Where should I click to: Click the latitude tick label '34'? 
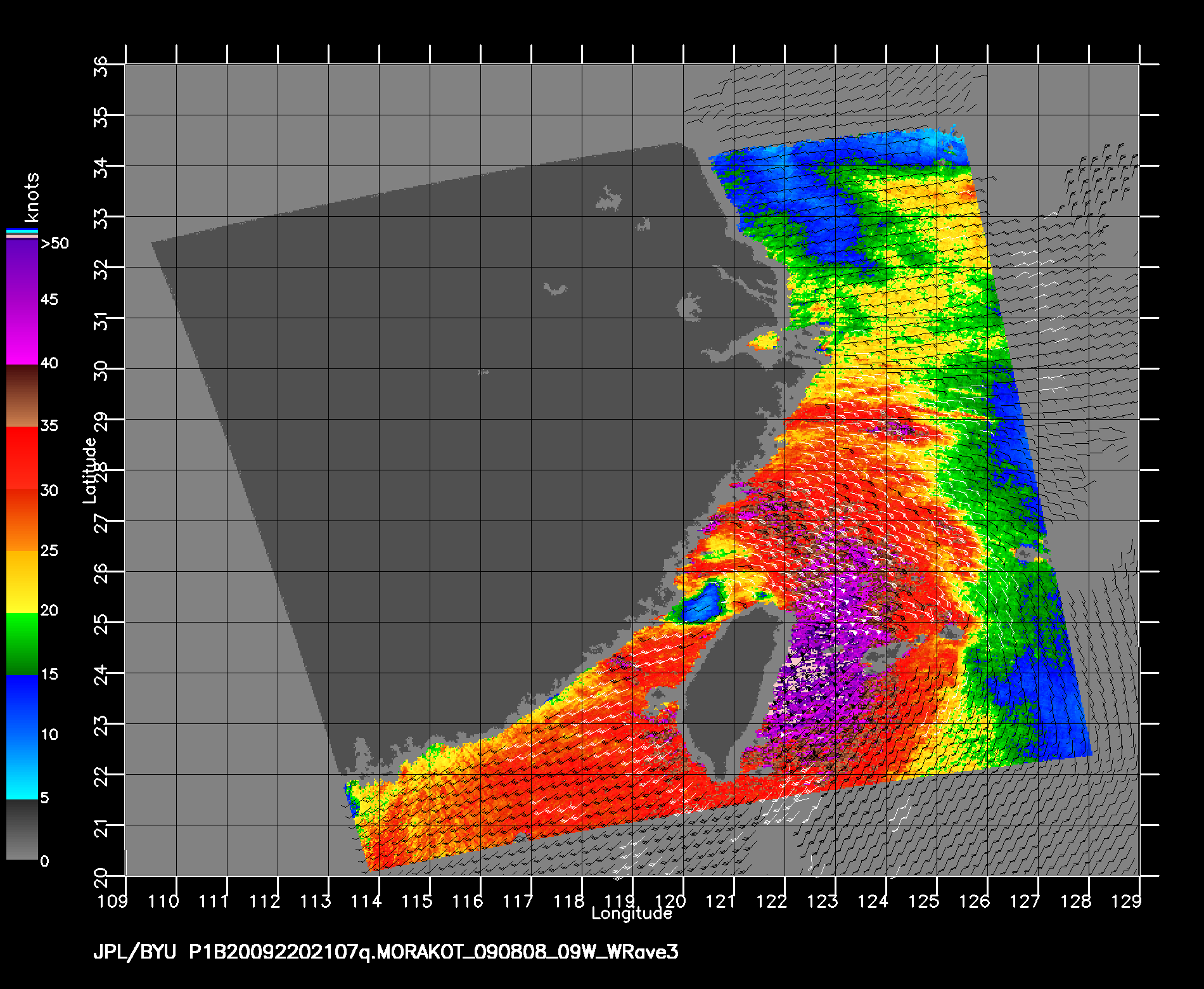(101, 167)
